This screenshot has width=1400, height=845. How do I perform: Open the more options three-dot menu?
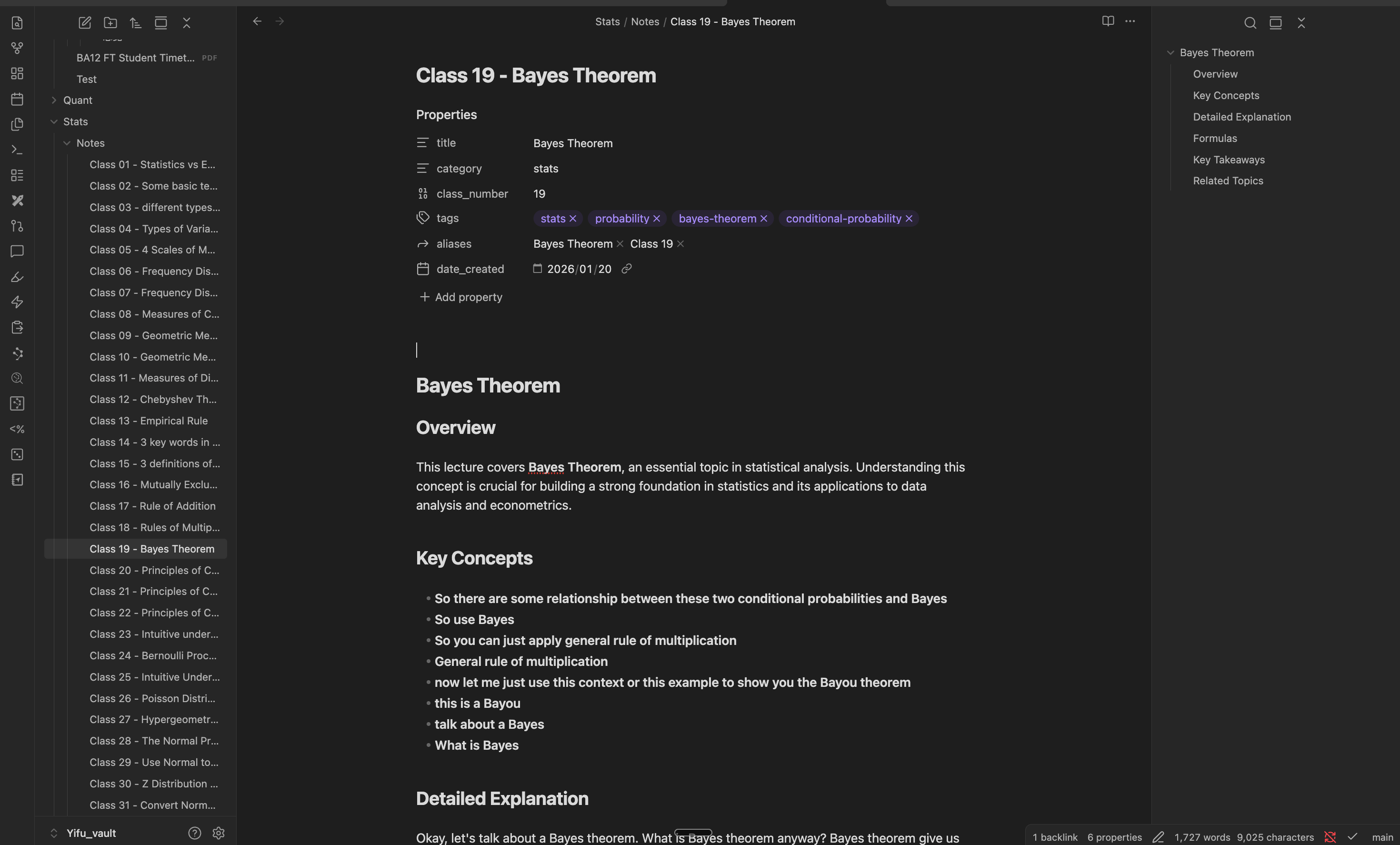(1130, 21)
